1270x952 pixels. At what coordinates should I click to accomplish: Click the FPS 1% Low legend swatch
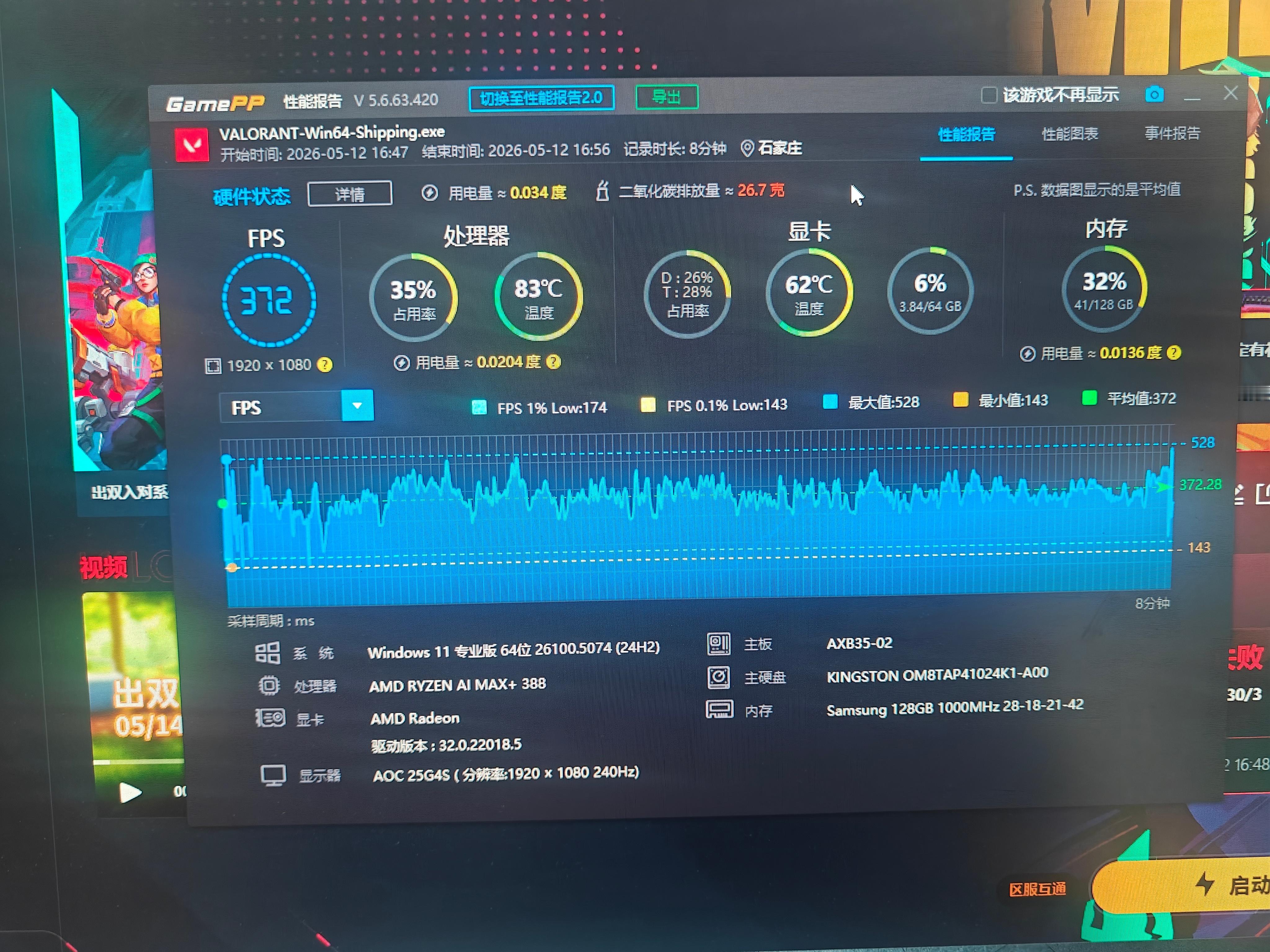click(x=479, y=408)
